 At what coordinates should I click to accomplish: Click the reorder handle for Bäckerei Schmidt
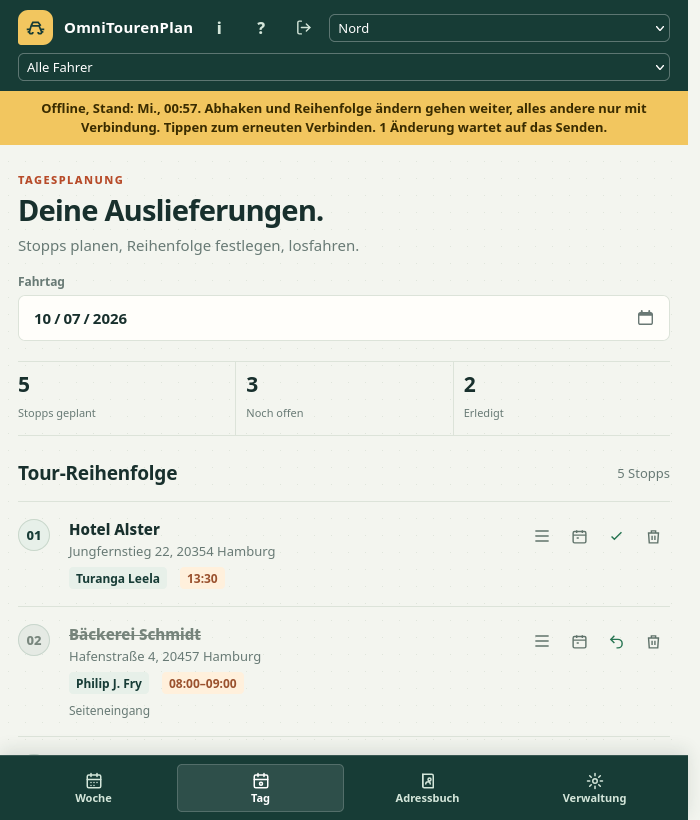542,641
